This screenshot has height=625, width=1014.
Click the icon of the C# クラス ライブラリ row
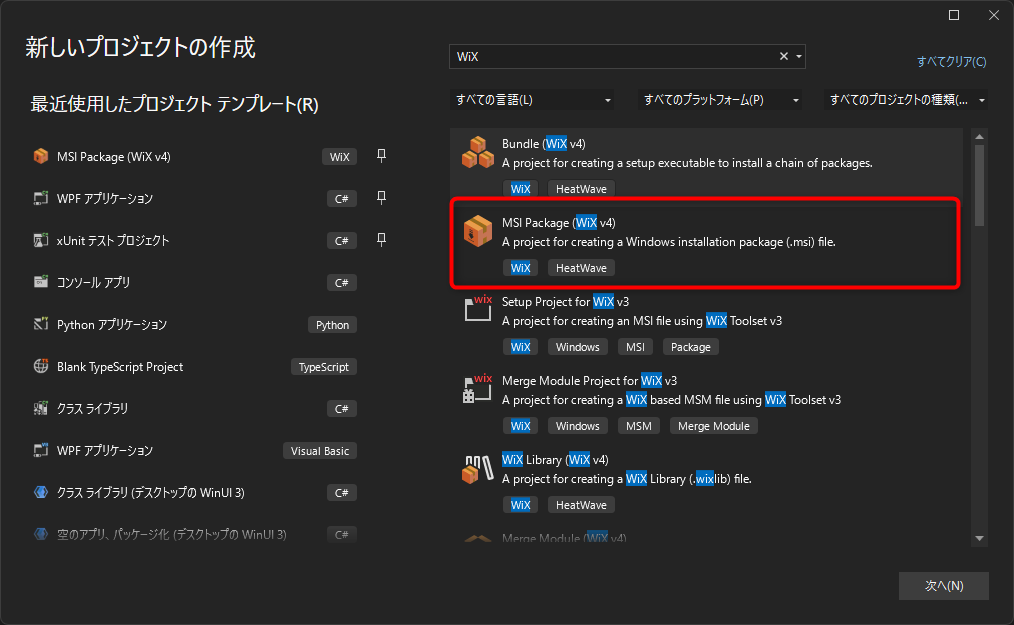click(41, 408)
